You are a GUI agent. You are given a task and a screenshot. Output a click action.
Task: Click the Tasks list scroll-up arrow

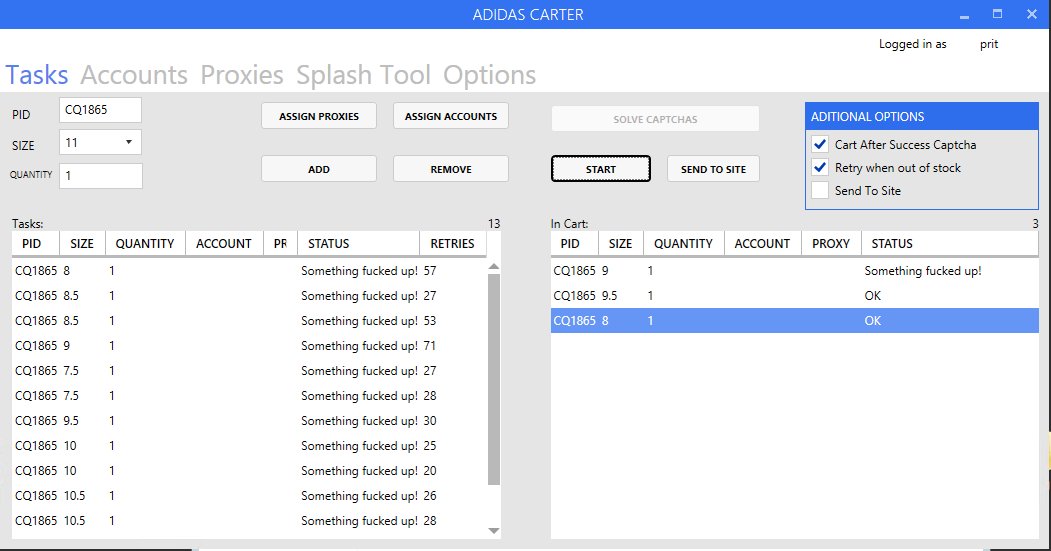(x=494, y=266)
